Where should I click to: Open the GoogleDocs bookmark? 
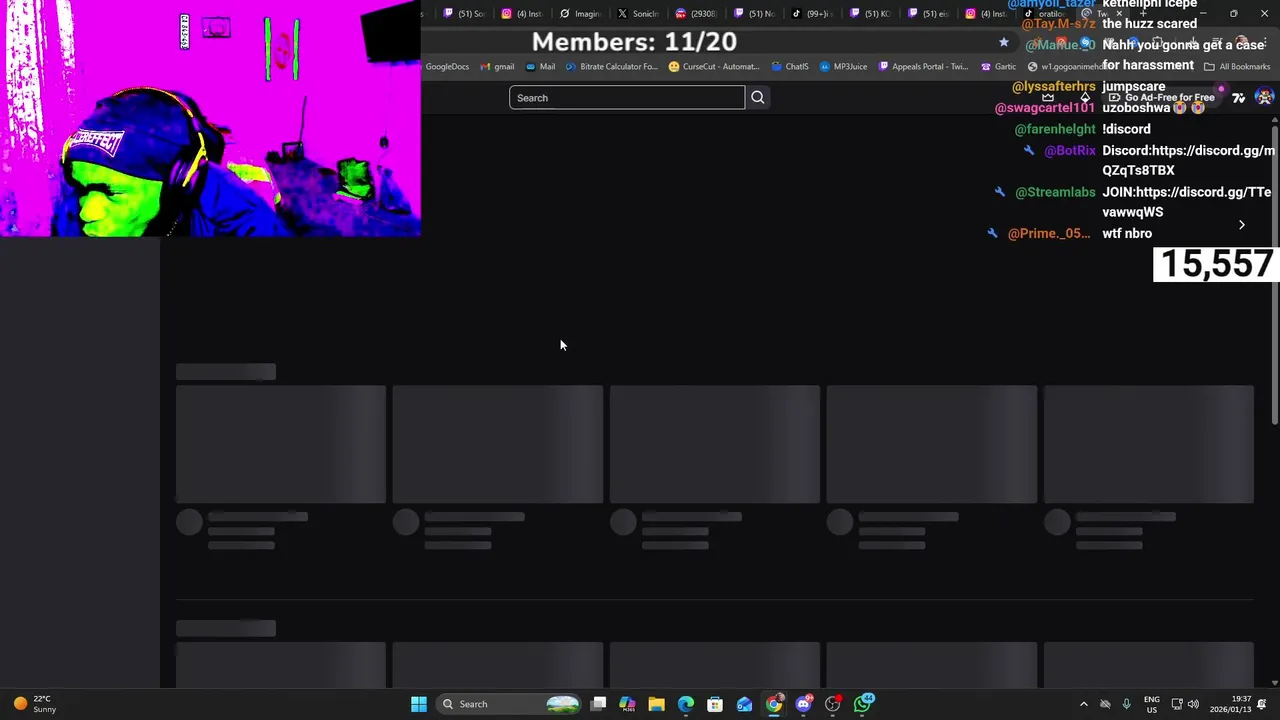point(447,67)
